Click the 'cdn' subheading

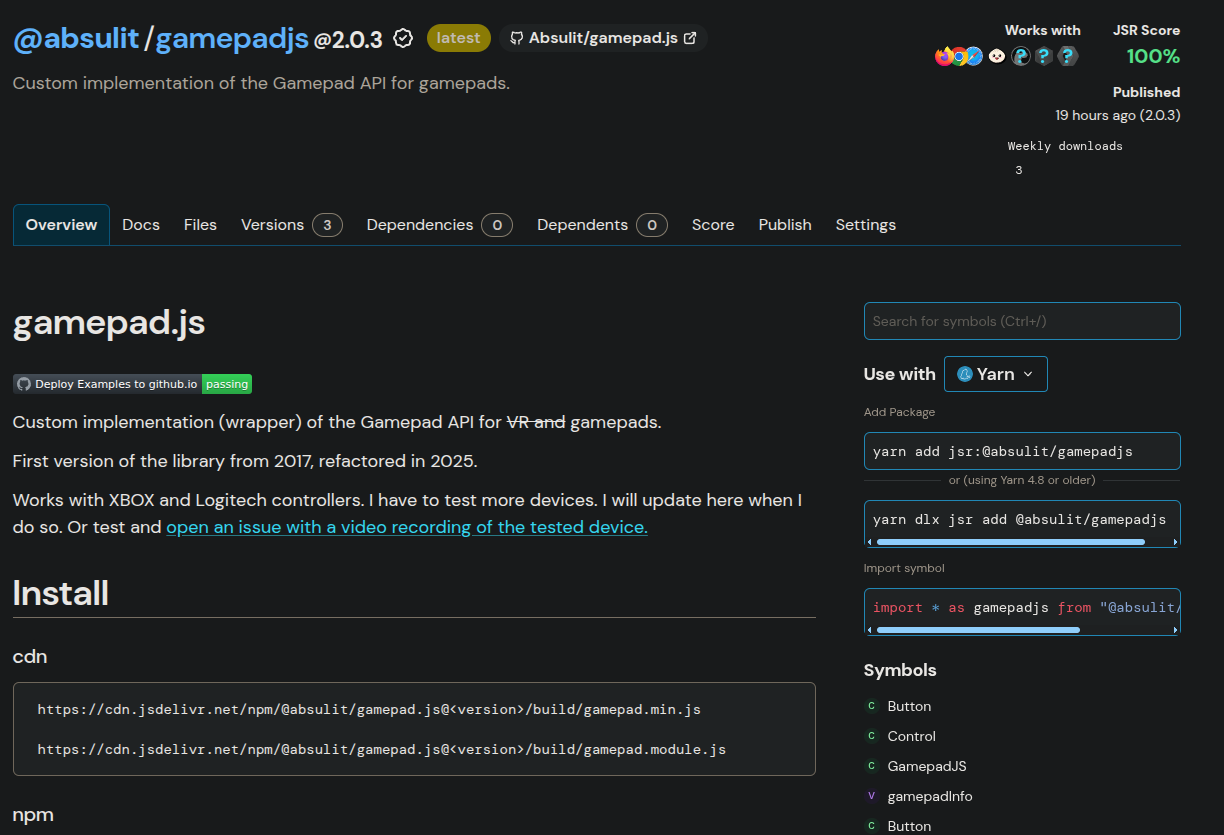[x=30, y=657]
